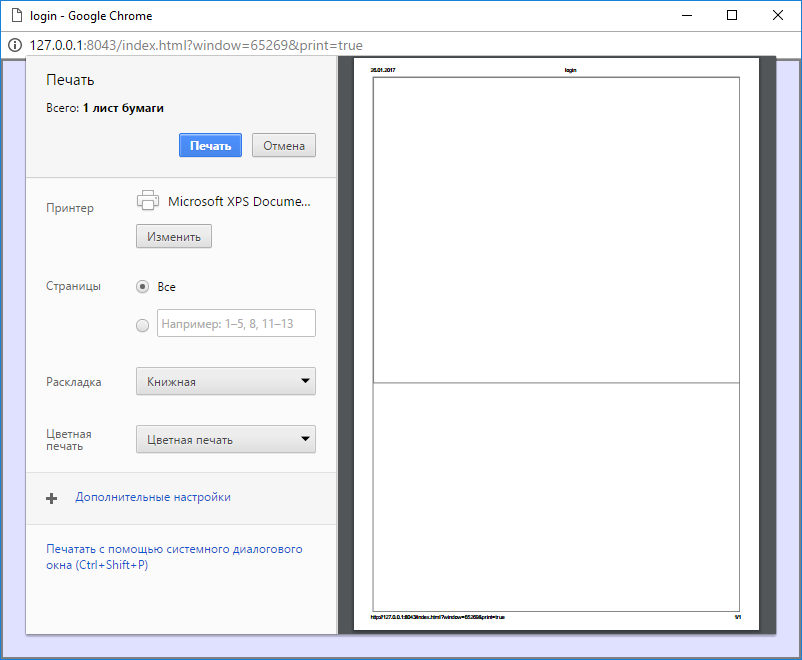Expand the Цветная печать dropdown
This screenshot has width=802, height=660.
225,439
